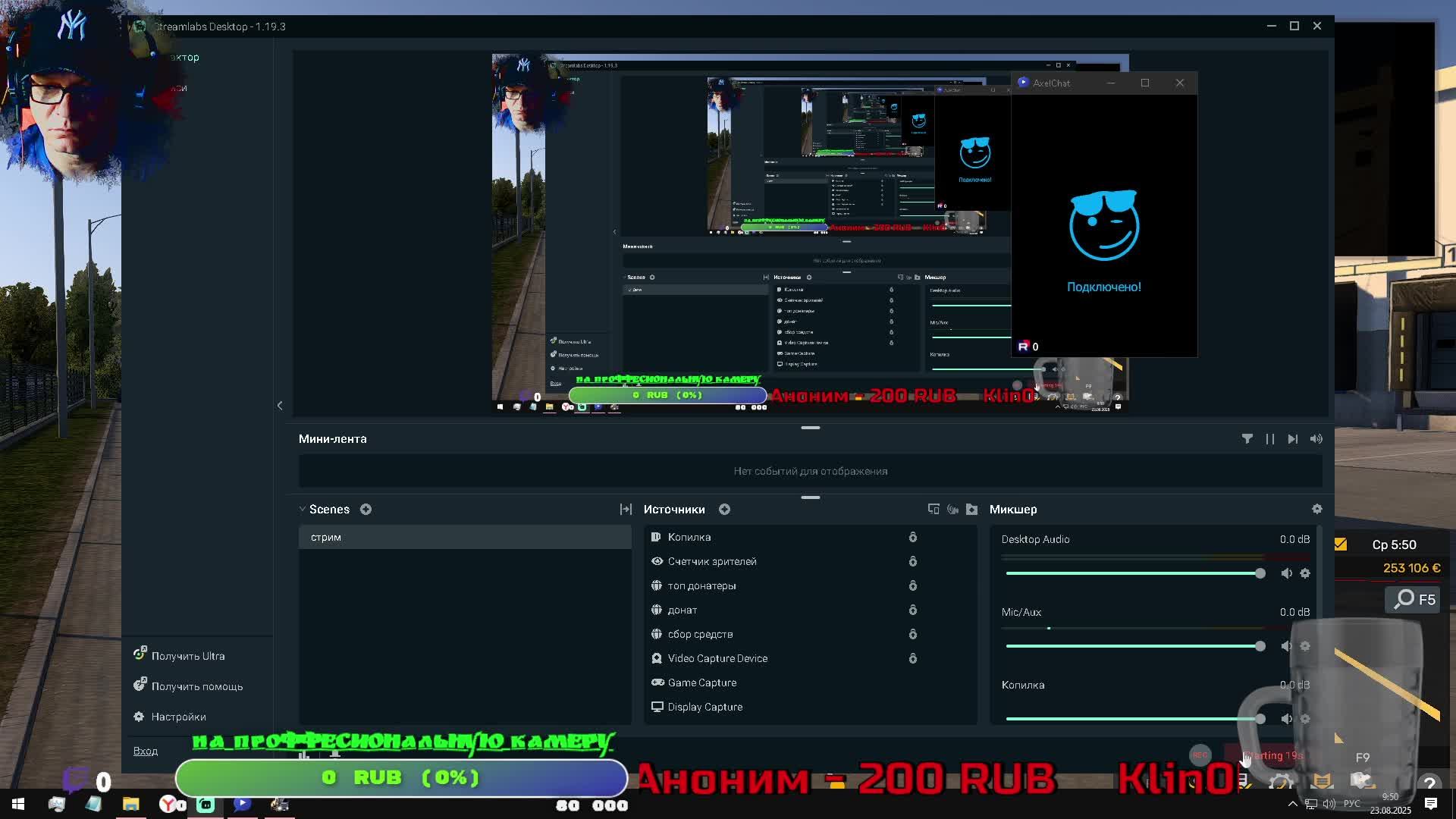Mute Мини-лента event sounds
Image resolution: width=1456 pixels, height=819 pixels.
coord(1316,439)
